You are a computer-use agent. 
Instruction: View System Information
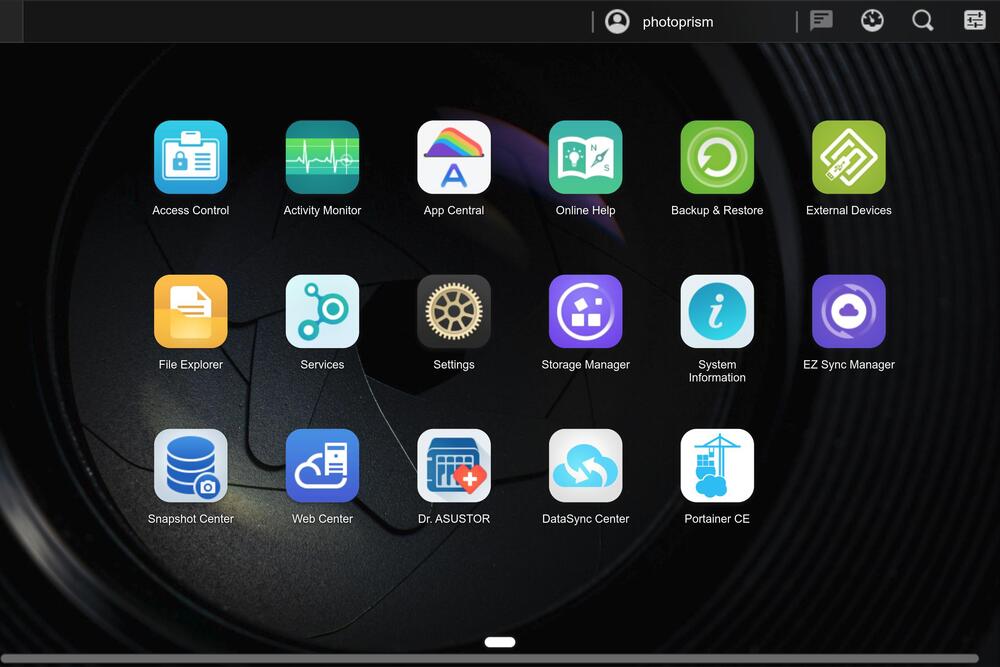[x=717, y=311]
